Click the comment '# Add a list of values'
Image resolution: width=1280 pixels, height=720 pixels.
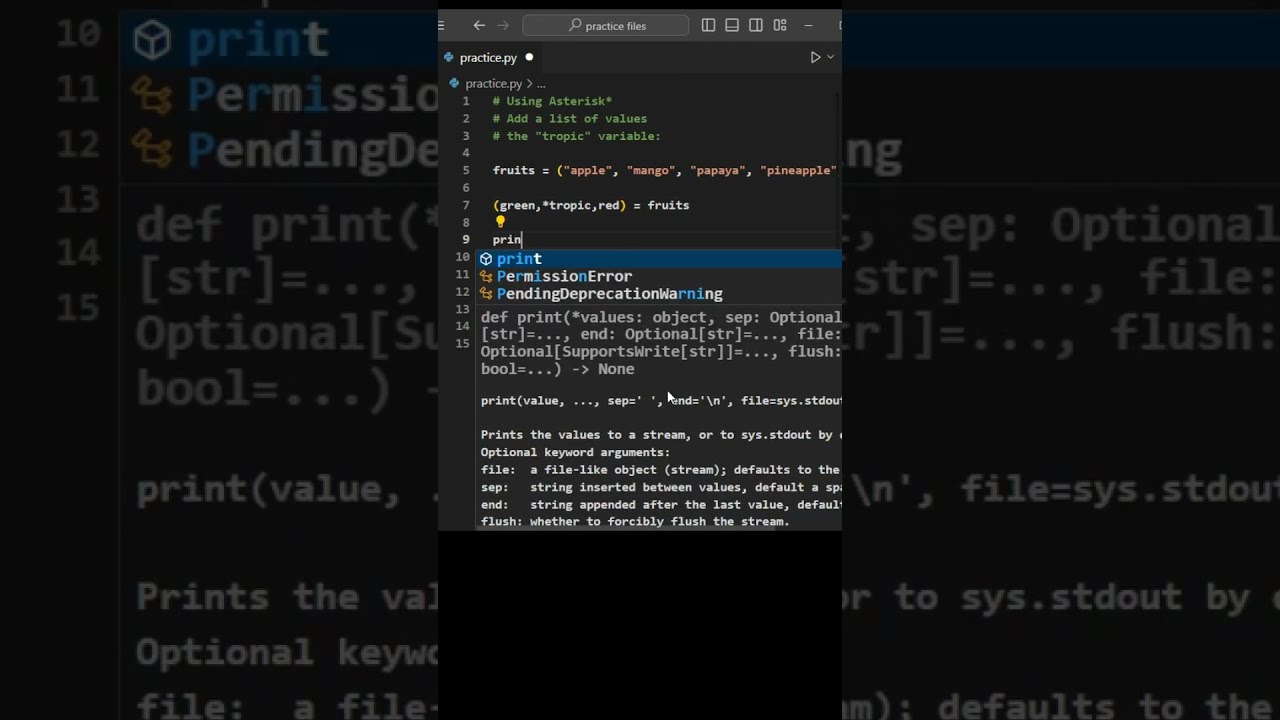[x=569, y=118]
